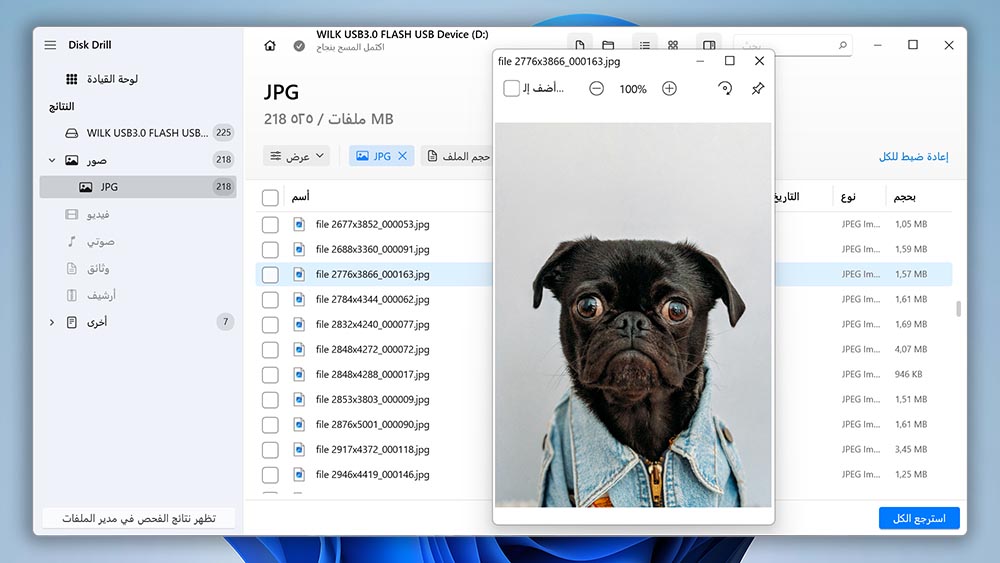The height and width of the screenshot is (563, 1000).
Task: Zoom out the preview with minus icon
Action: click(596, 89)
